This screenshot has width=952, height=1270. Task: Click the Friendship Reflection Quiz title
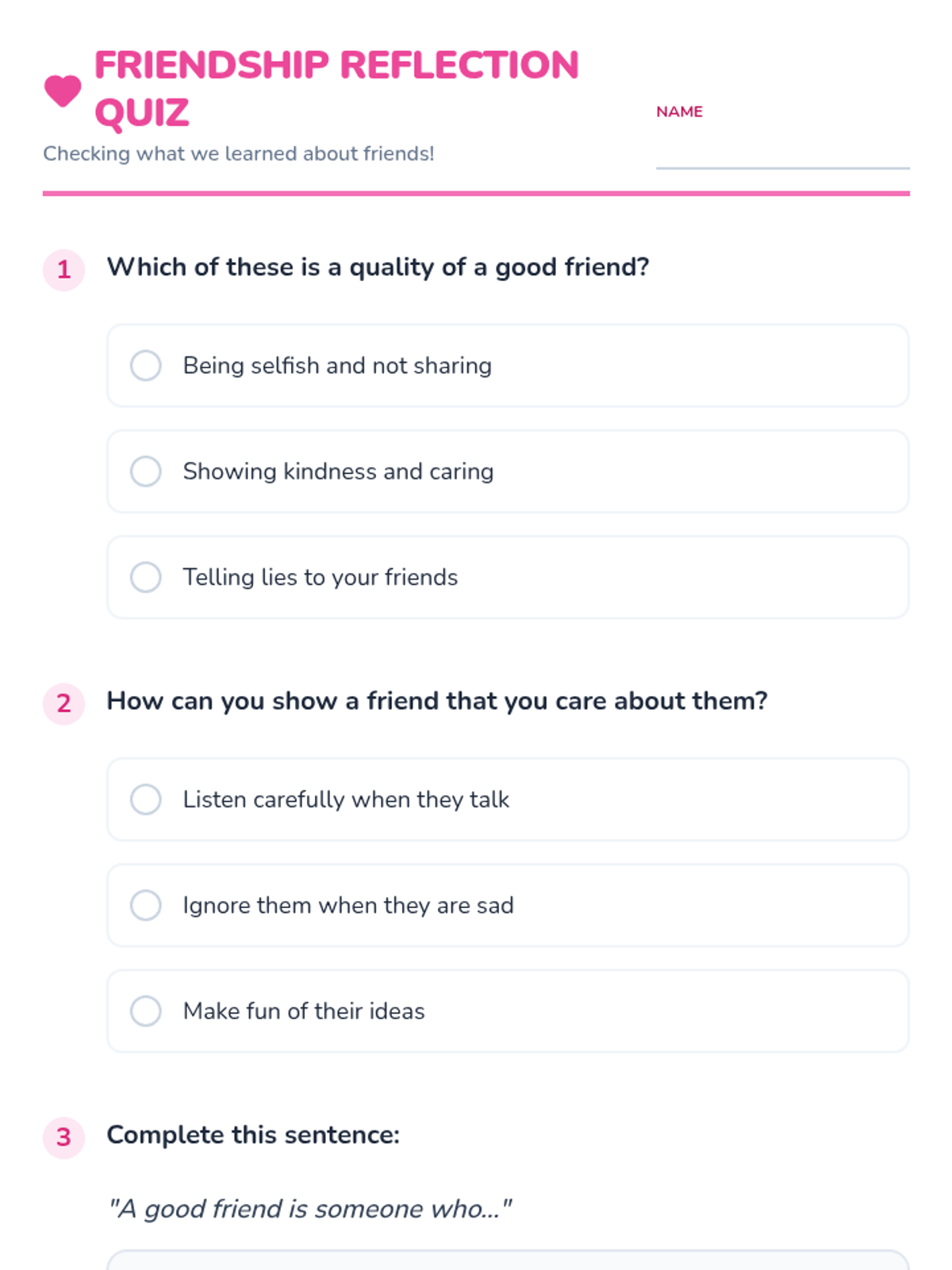(x=336, y=88)
